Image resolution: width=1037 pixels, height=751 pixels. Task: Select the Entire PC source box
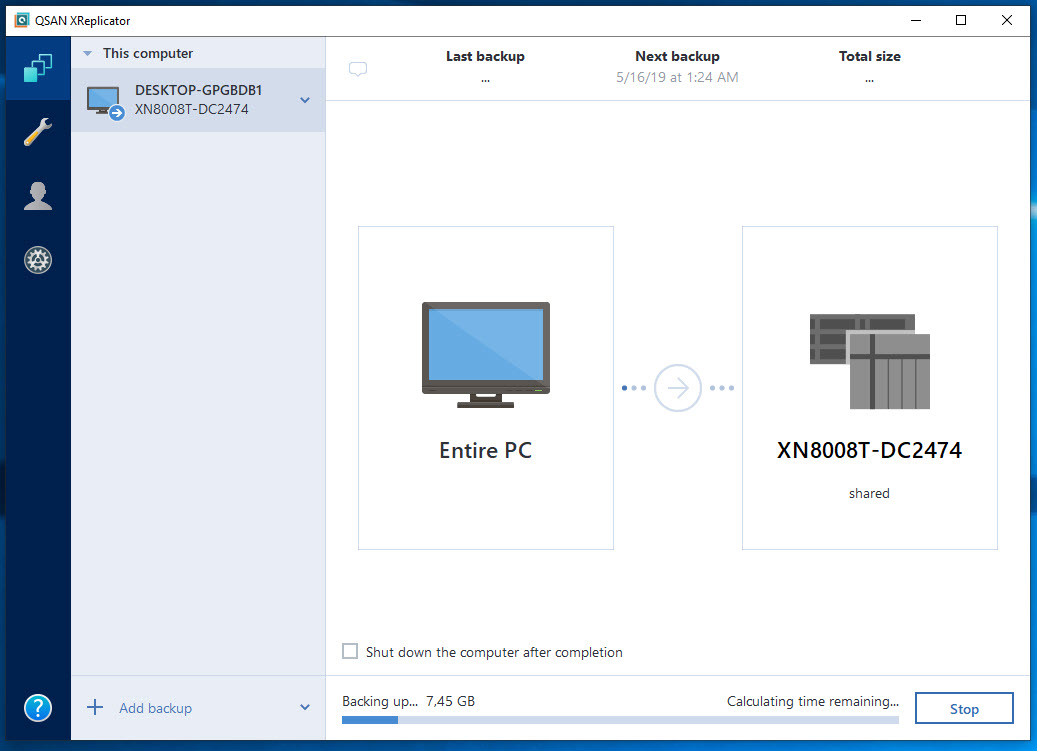486,388
